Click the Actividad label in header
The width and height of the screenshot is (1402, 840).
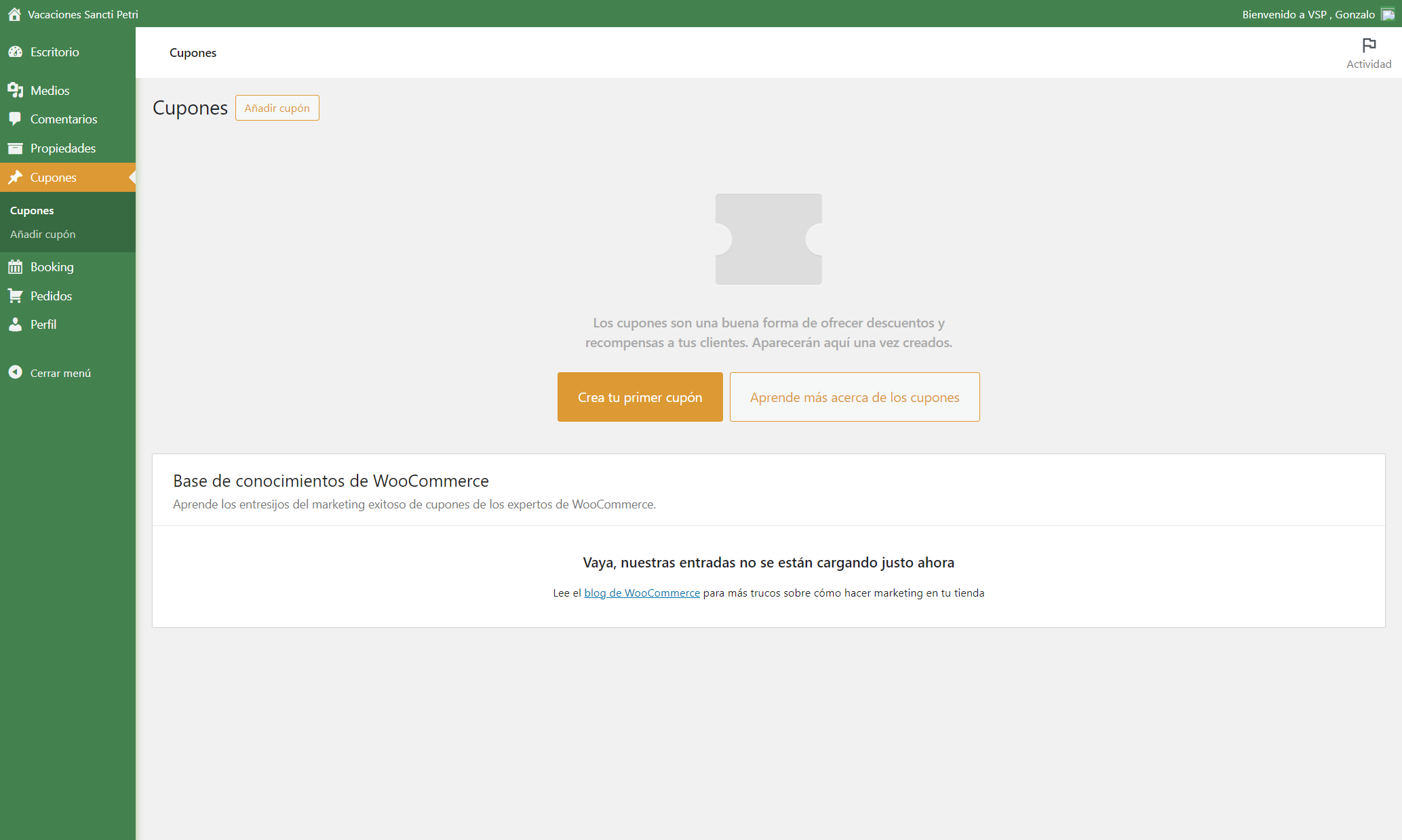[1369, 64]
